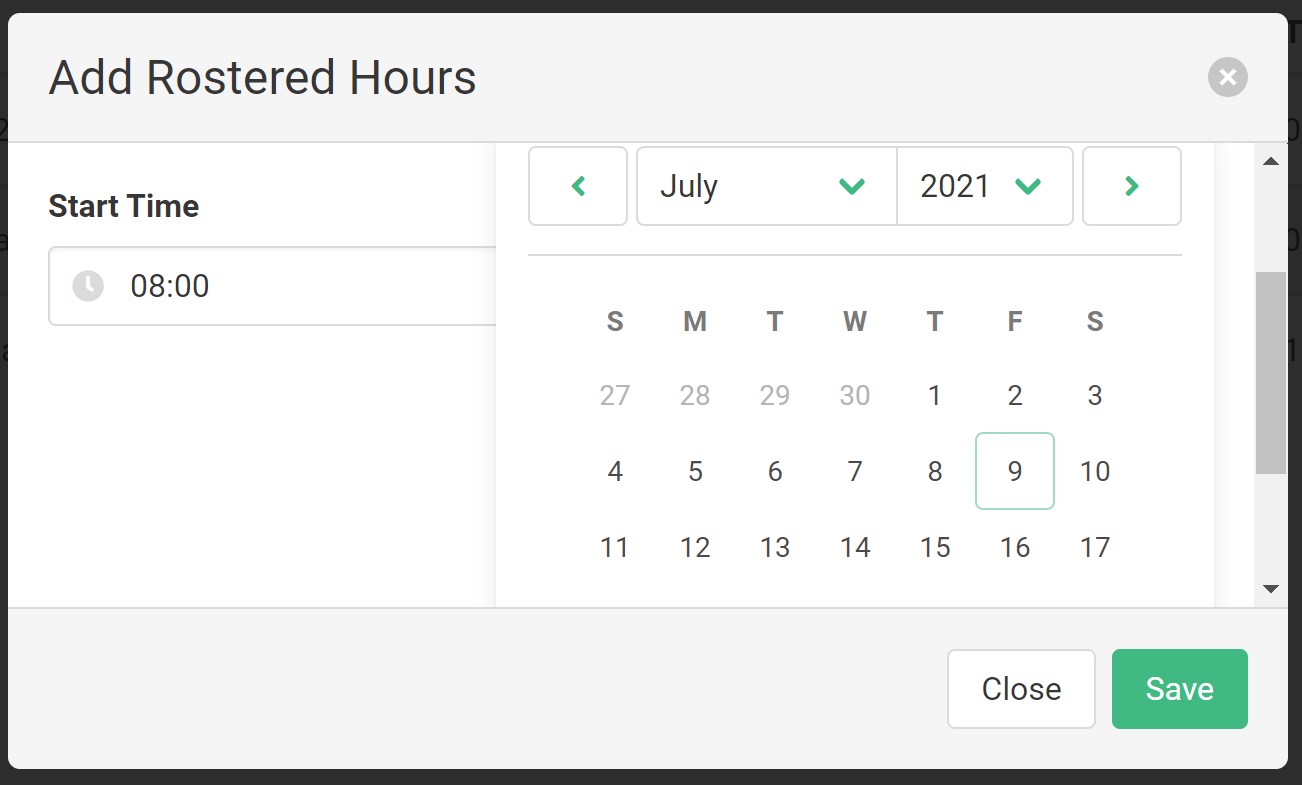Screen dimensions: 1302x785
Task: Click the dialog's close X icon
Action: (1227, 77)
